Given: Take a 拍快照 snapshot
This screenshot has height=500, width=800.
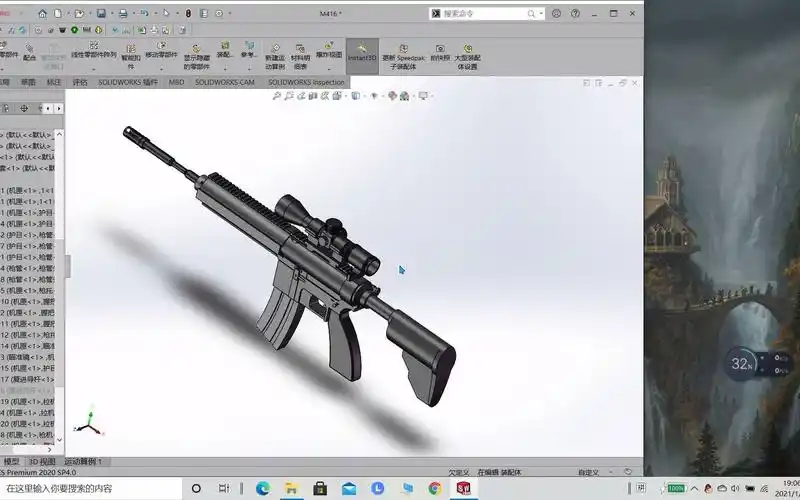Looking at the screenshot, I should click(x=440, y=53).
